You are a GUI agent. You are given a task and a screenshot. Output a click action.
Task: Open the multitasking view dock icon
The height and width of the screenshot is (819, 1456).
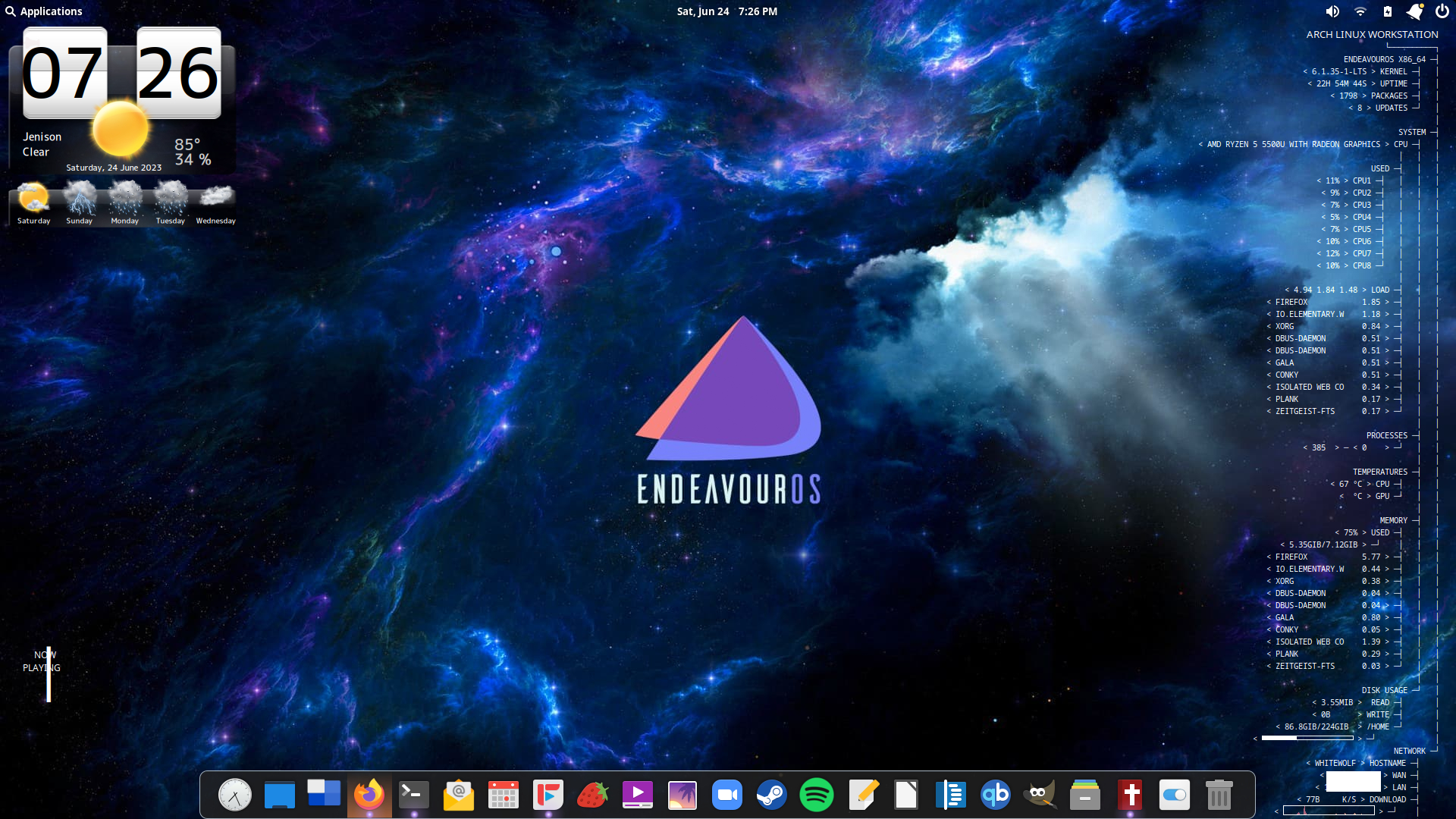[325, 795]
